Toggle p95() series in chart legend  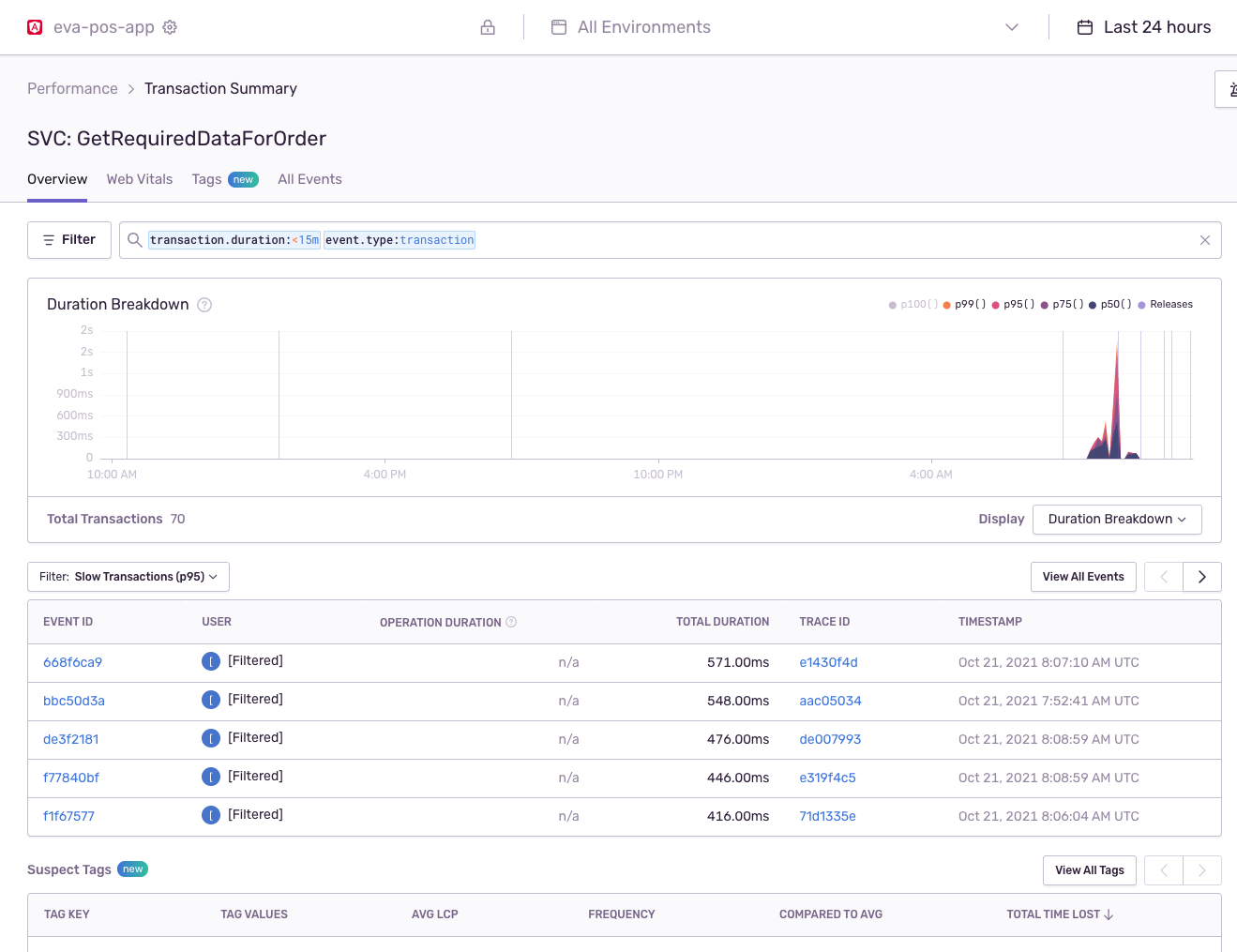click(1014, 305)
